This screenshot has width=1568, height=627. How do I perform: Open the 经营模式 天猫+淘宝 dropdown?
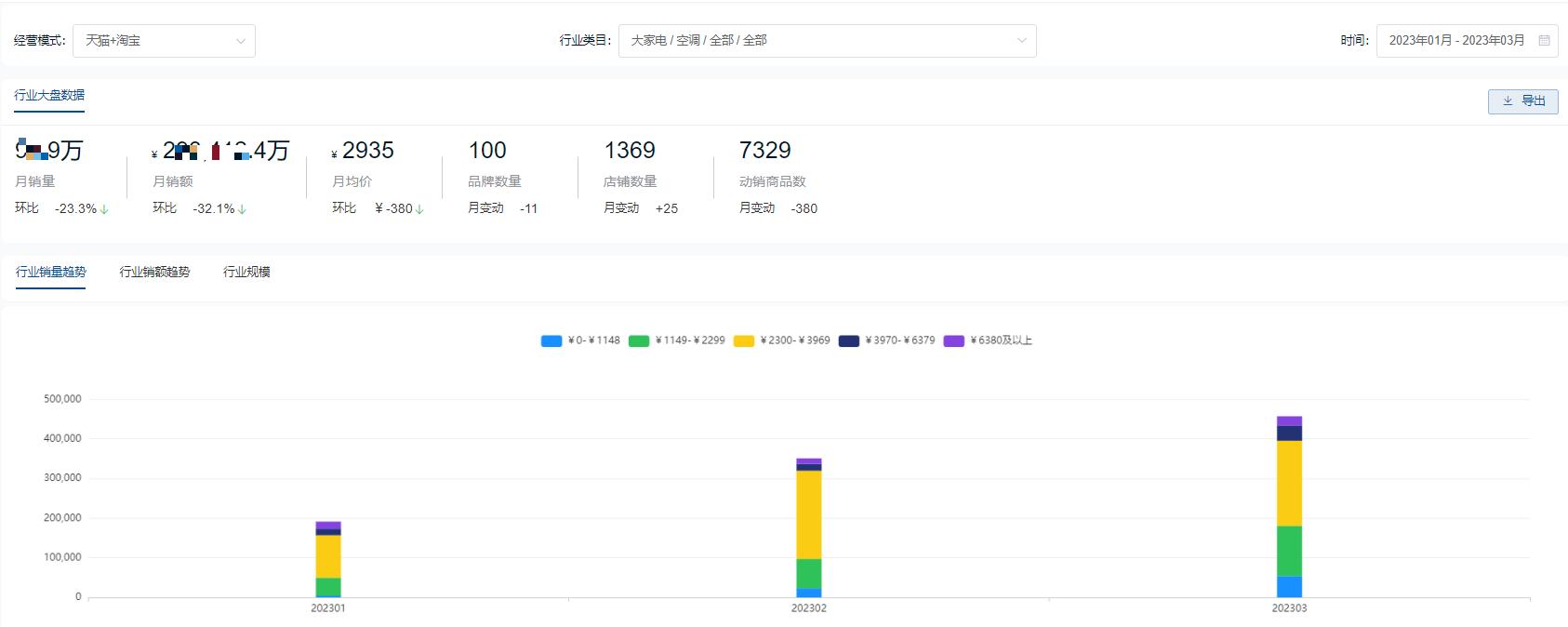pos(164,41)
